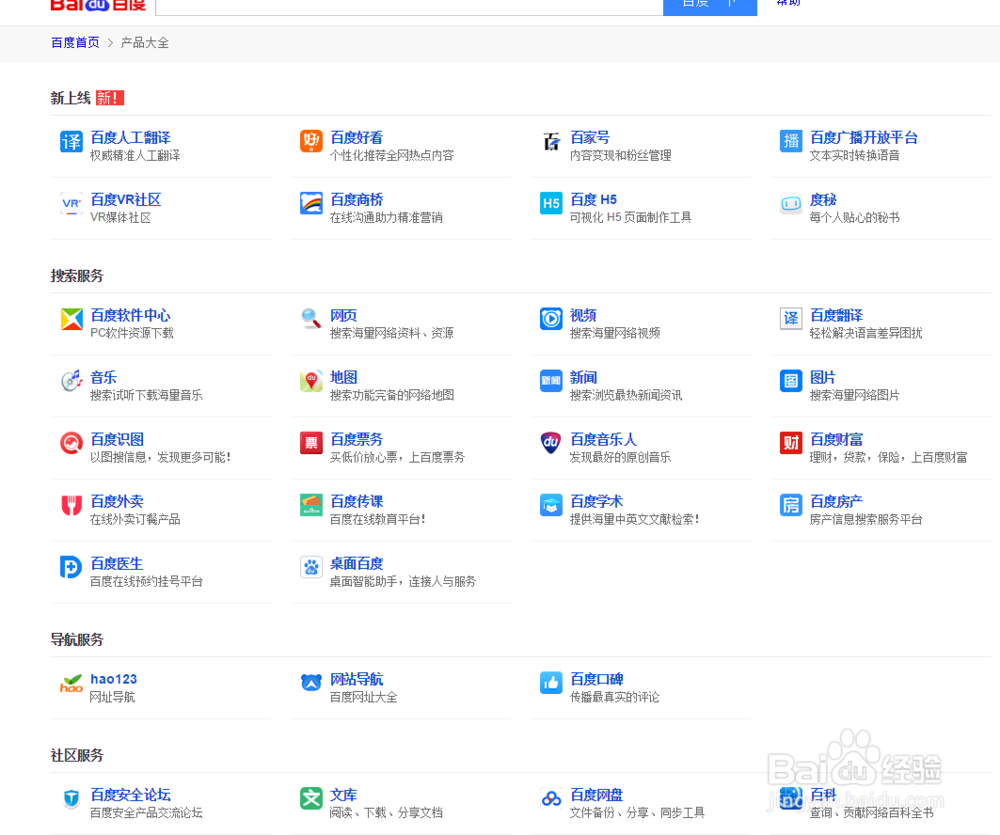Open the 百度商桥 rainbow icon
1000x835 pixels.
(311, 203)
